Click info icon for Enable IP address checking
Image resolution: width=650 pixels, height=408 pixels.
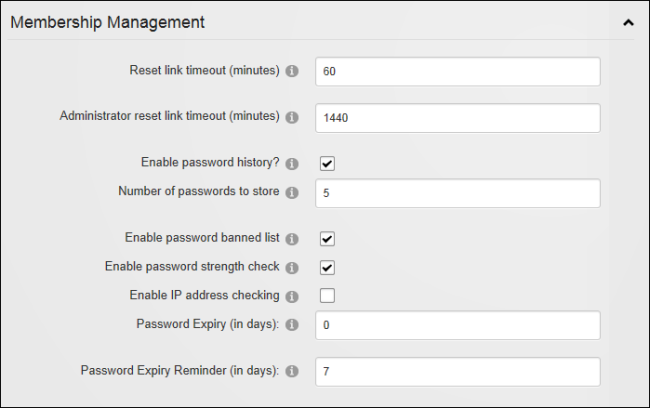292,296
